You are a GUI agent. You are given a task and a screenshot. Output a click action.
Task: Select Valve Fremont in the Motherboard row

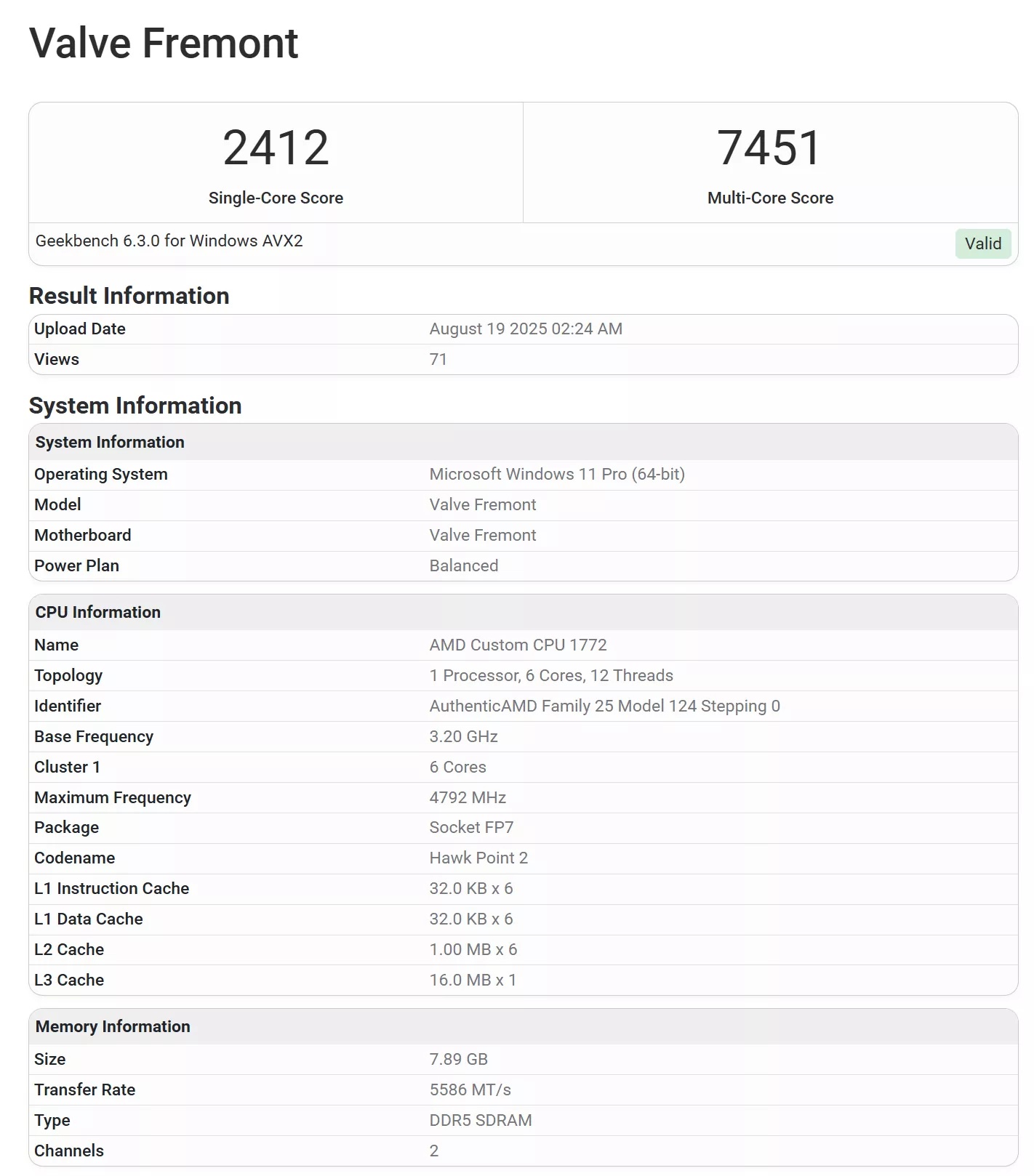[483, 535]
